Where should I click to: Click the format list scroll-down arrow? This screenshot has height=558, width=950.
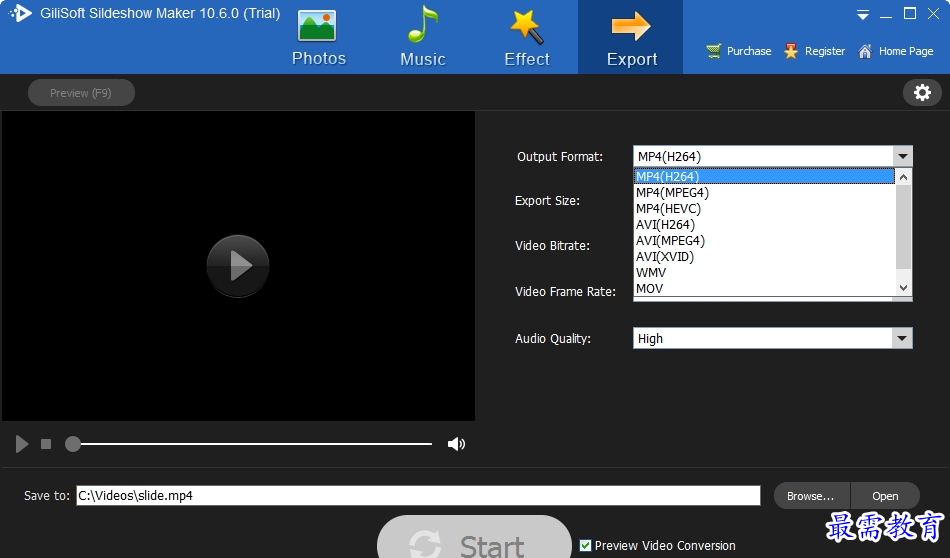(x=903, y=288)
